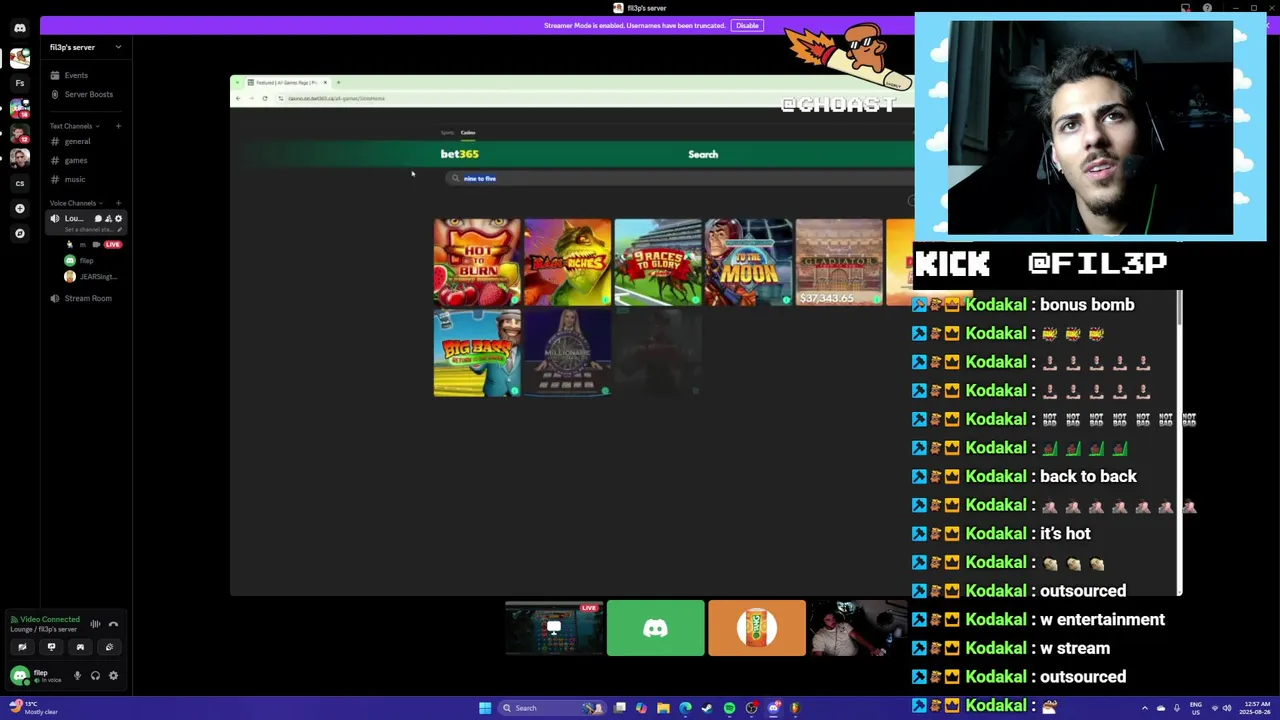This screenshot has height=720, width=1280.
Task: Set a channel status pencil icon
Action: point(119,230)
